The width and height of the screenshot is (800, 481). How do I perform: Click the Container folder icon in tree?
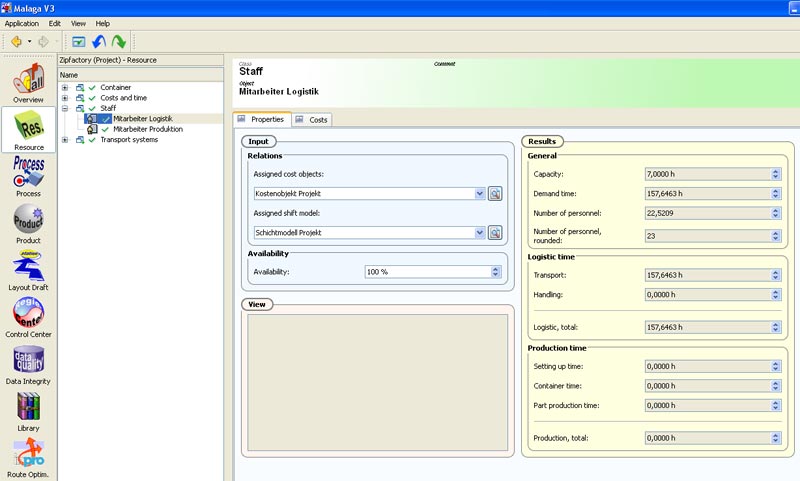pyautogui.click(x=80, y=88)
